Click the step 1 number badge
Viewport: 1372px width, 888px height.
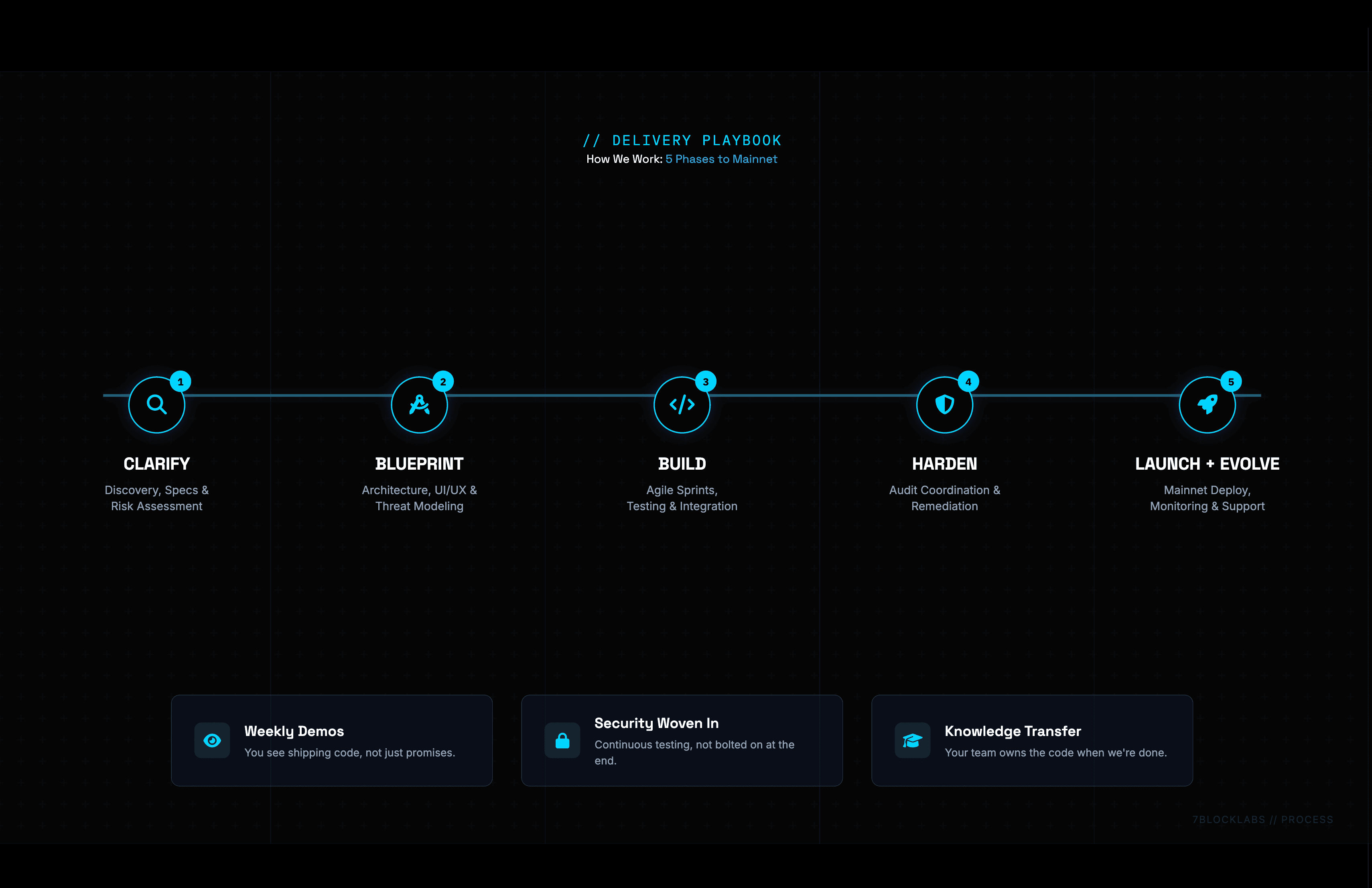pyautogui.click(x=181, y=381)
